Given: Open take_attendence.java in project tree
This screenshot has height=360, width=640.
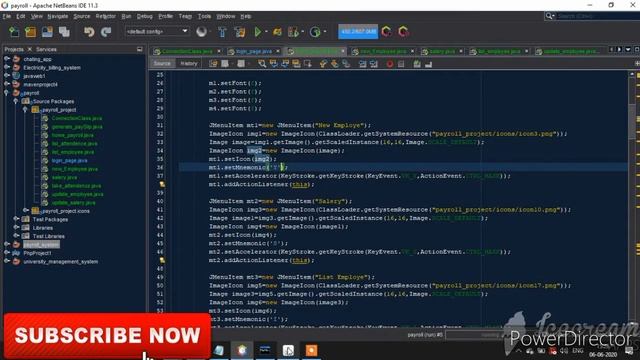Looking at the screenshot, I should pyautogui.click(x=76, y=186).
